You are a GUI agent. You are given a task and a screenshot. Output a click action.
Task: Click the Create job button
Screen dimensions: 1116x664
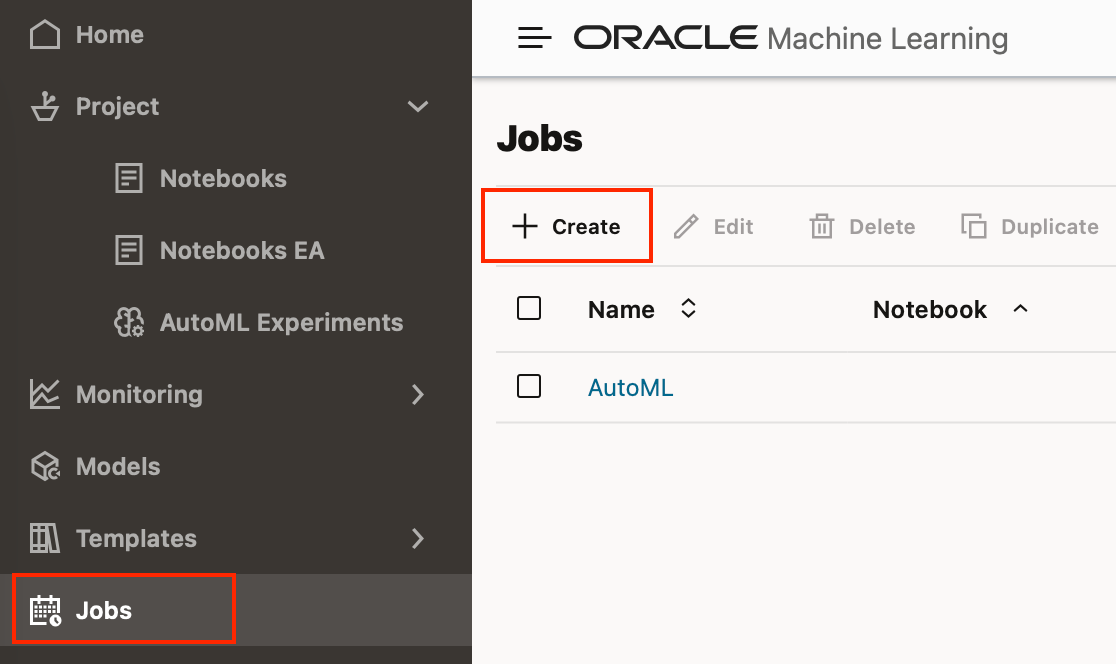click(x=567, y=226)
